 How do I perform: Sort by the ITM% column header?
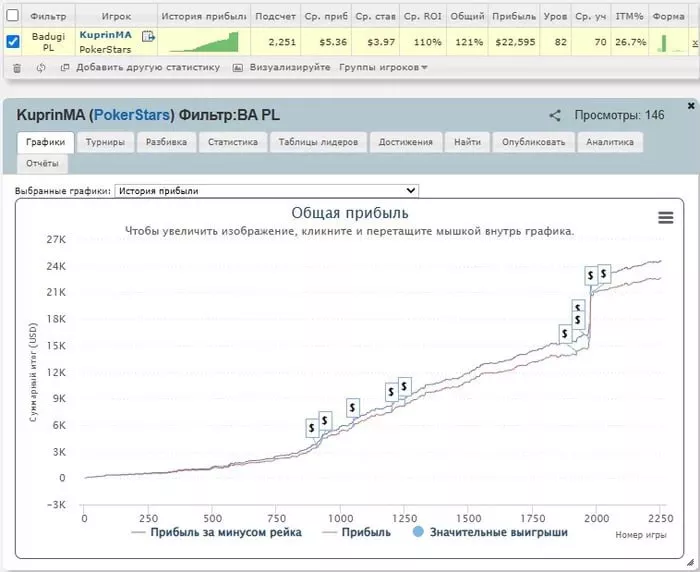pos(629,16)
